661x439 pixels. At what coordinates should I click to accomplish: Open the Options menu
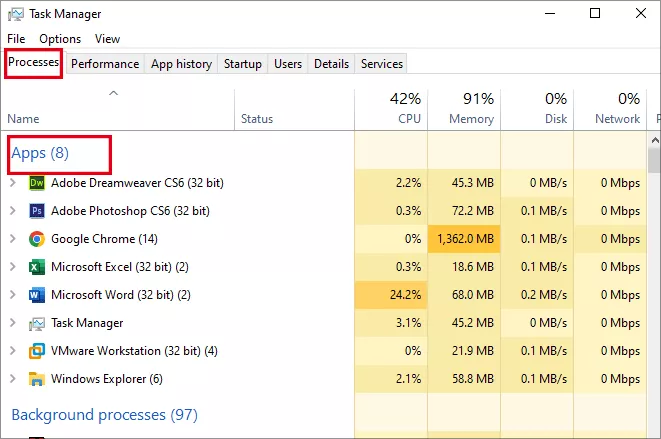coord(60,39)
